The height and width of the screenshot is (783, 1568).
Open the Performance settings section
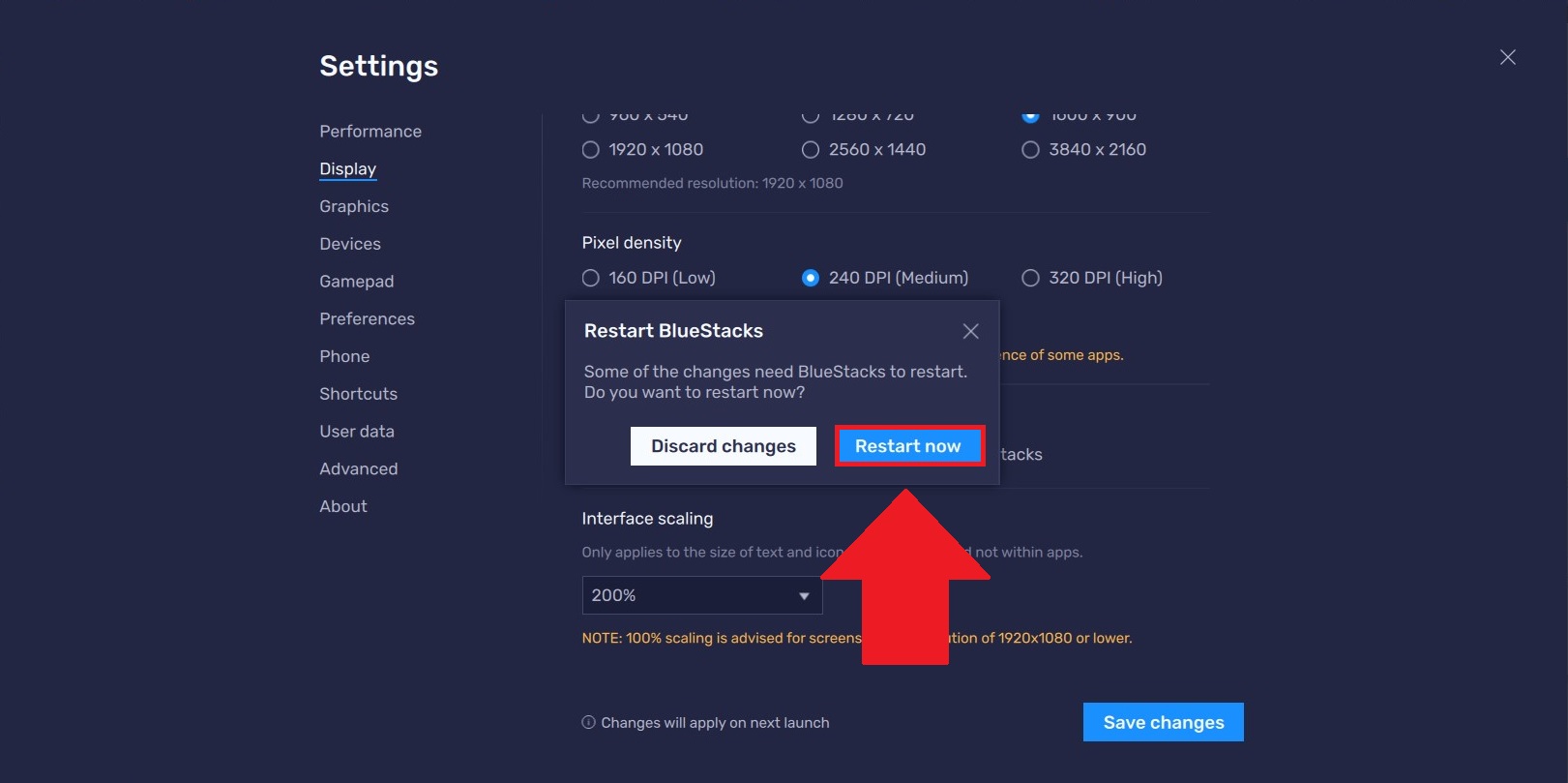click(x=370, y=131)
